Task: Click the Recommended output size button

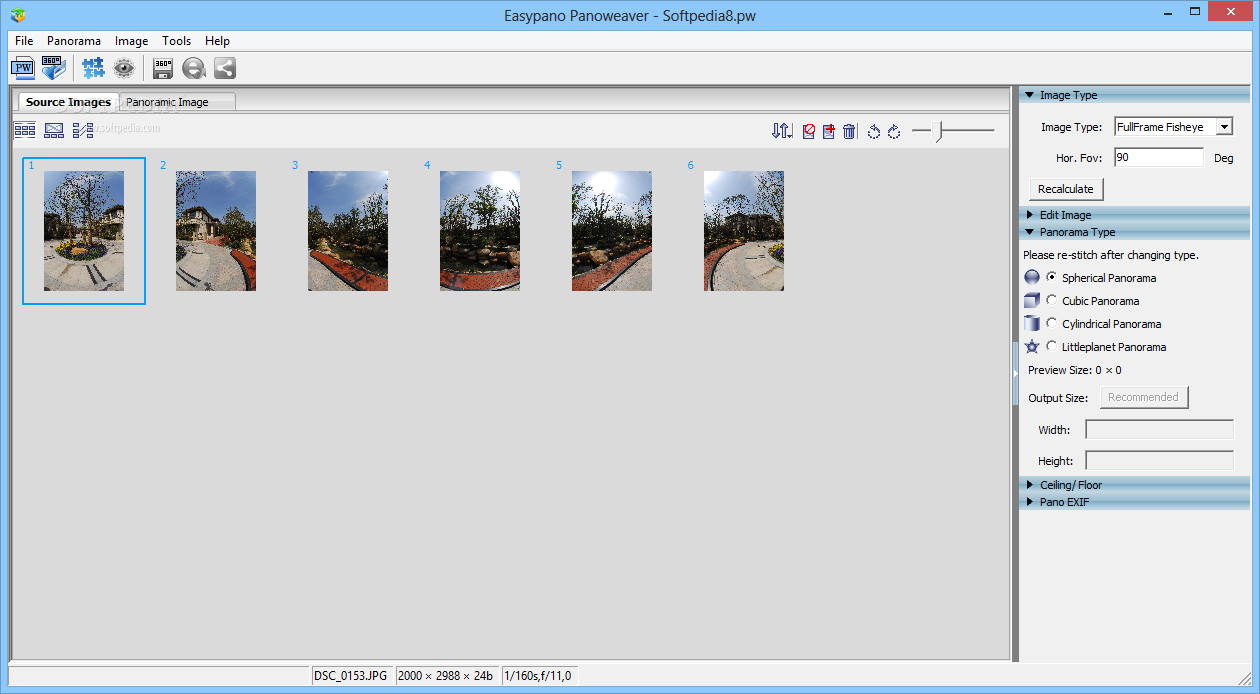Action: click(1143, 397)
